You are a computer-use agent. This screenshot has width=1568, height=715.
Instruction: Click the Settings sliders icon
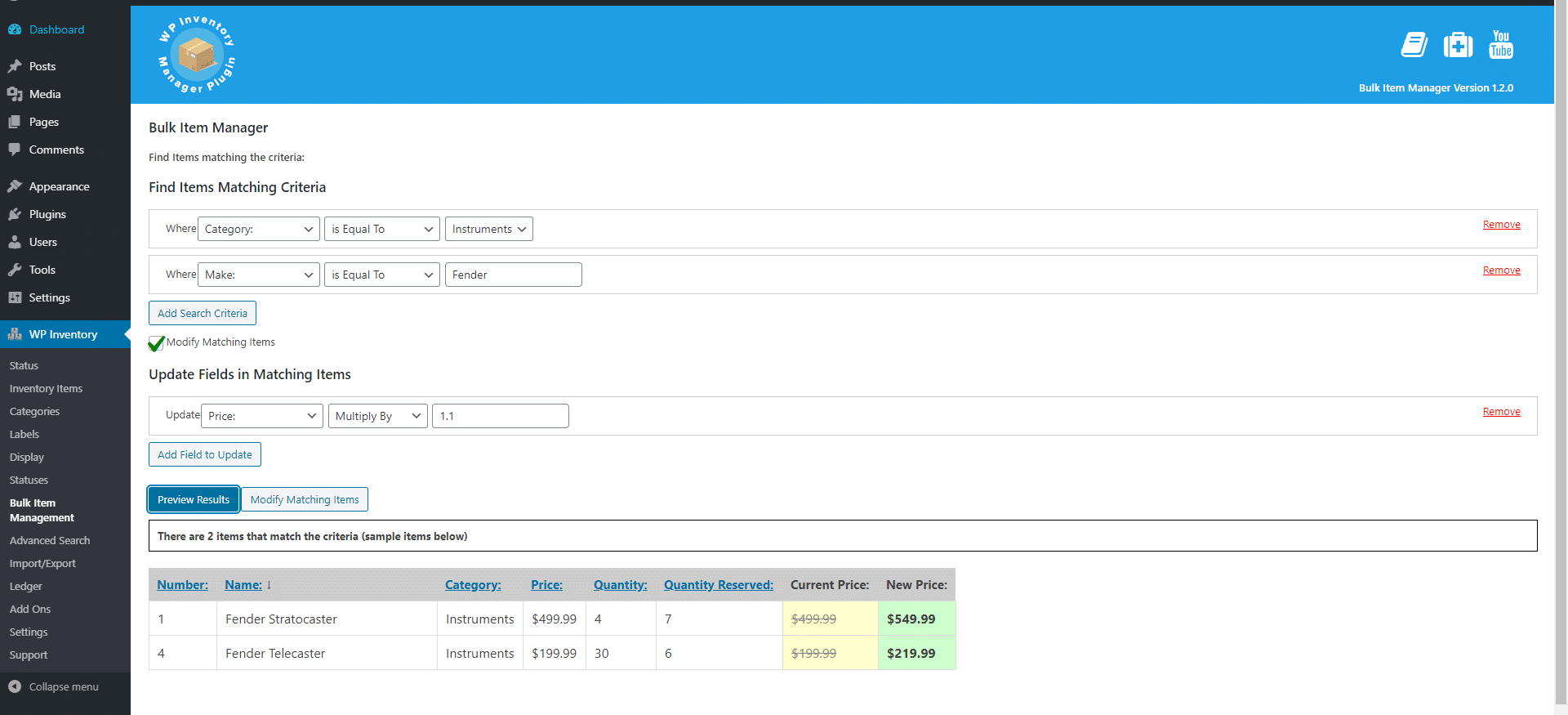click(x=15, y=297)
